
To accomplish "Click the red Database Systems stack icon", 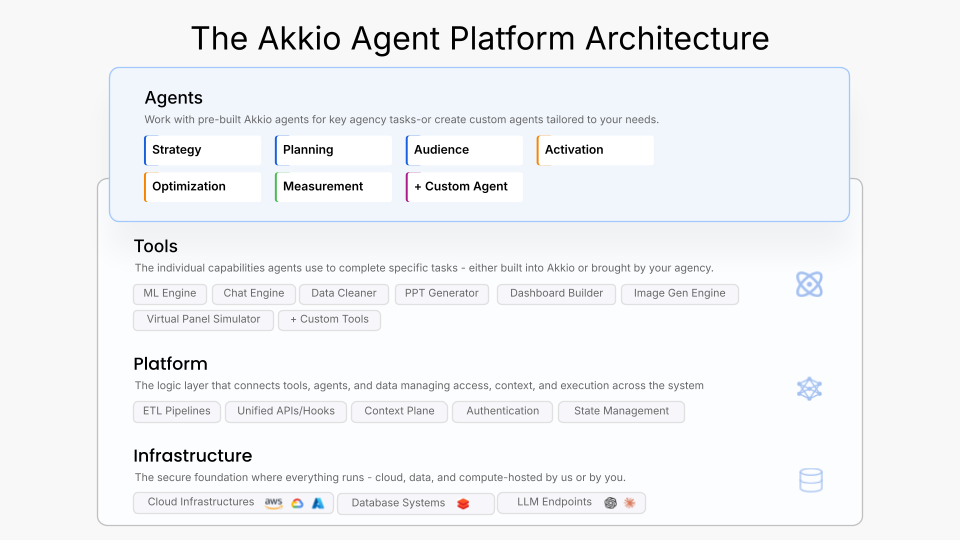I will pyautogui.click(x=463, y=504).
